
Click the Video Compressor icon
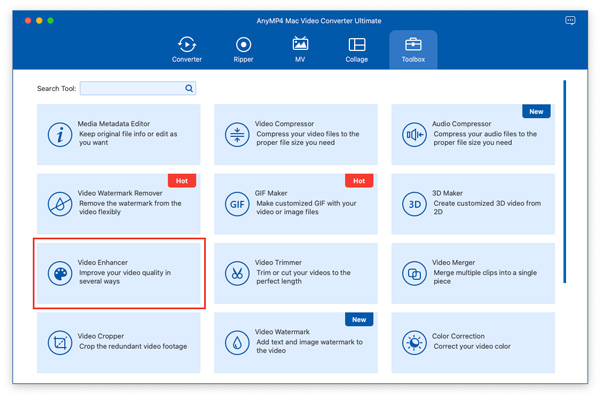(237, 135)
